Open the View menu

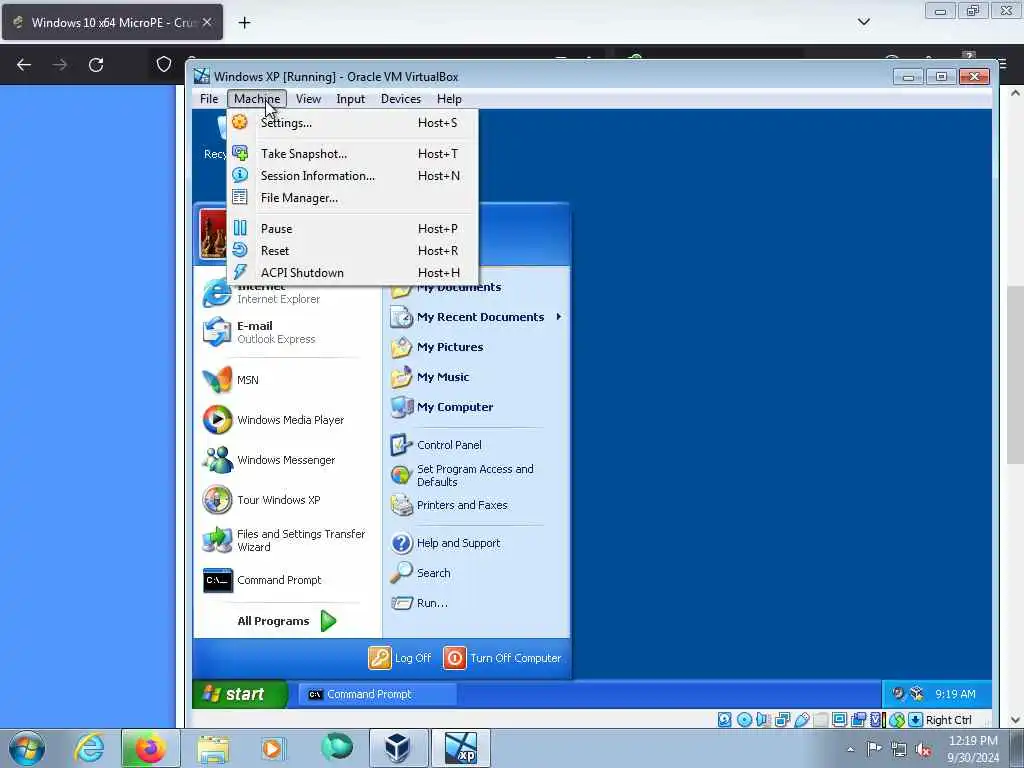pyautogui.click(x=308, y=99)
